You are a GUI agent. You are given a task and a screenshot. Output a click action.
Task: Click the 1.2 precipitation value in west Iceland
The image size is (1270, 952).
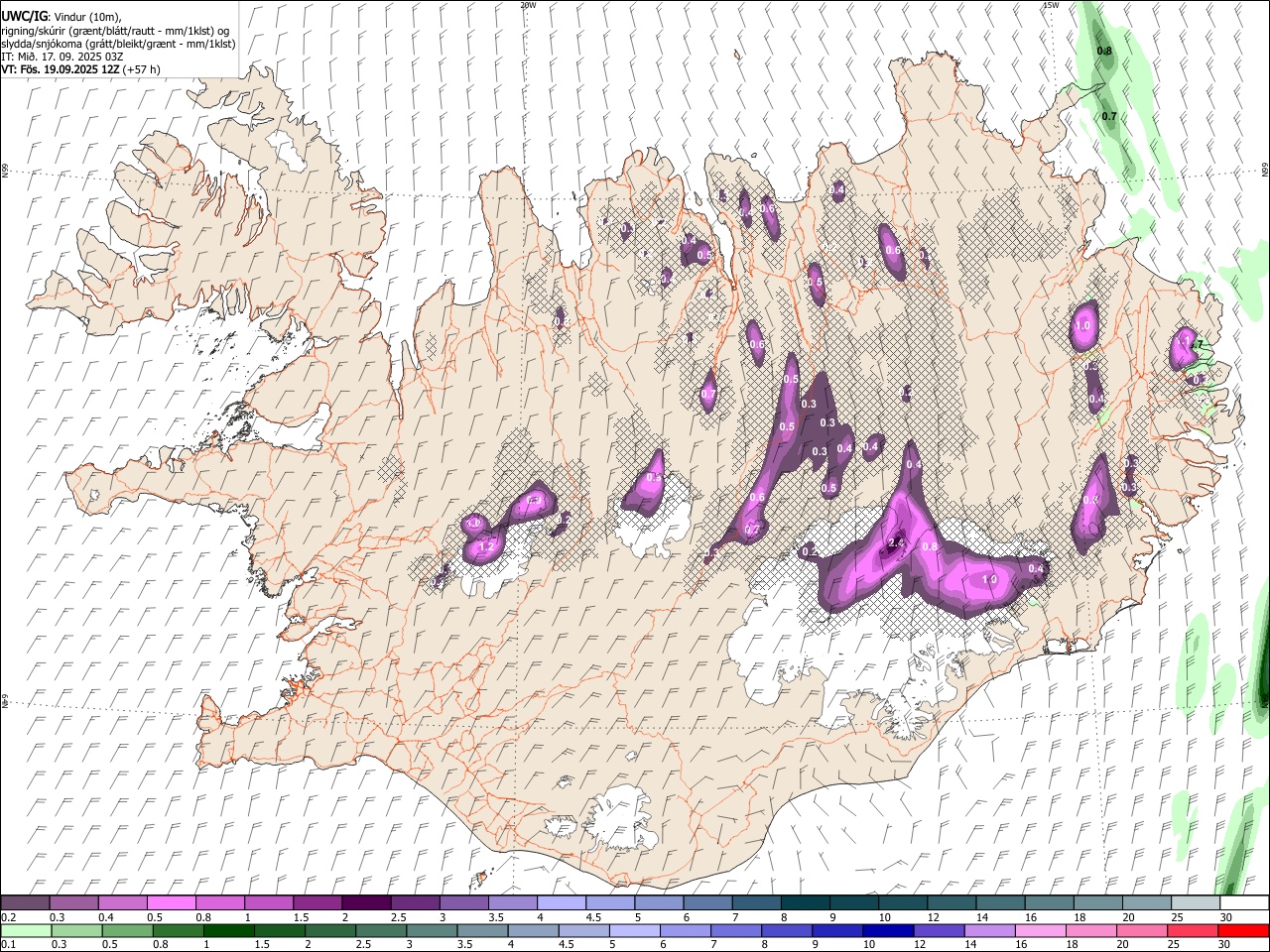(x=486, y=546)
